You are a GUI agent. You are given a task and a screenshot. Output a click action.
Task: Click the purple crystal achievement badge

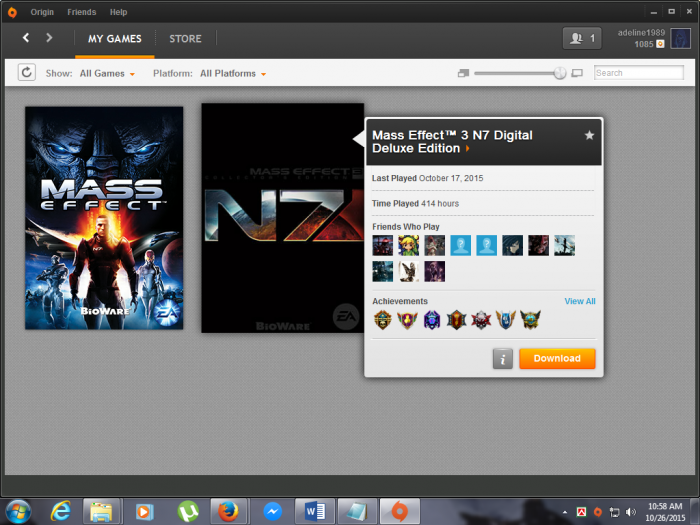pyautogui.click(x=432, y=320)
